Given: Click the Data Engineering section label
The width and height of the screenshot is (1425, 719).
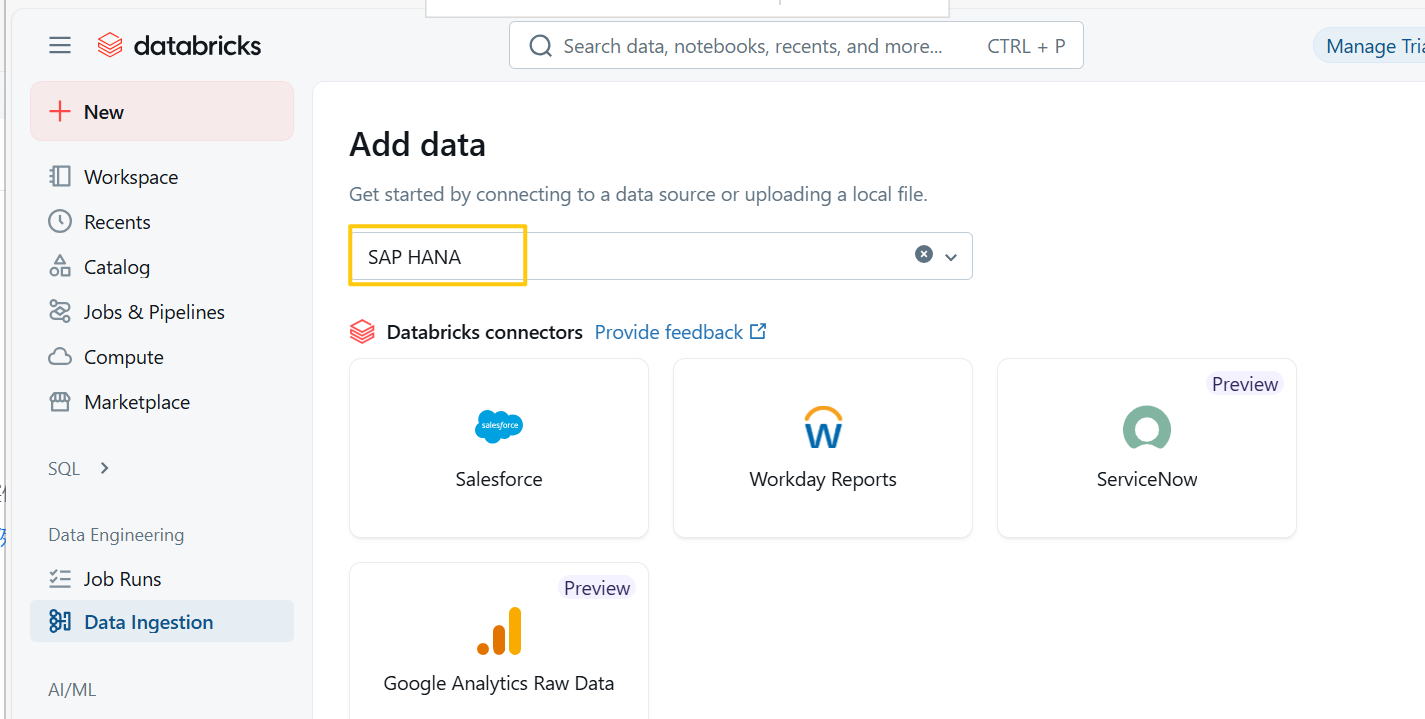Looking at the screenshot, I should (x=116, y=534).
